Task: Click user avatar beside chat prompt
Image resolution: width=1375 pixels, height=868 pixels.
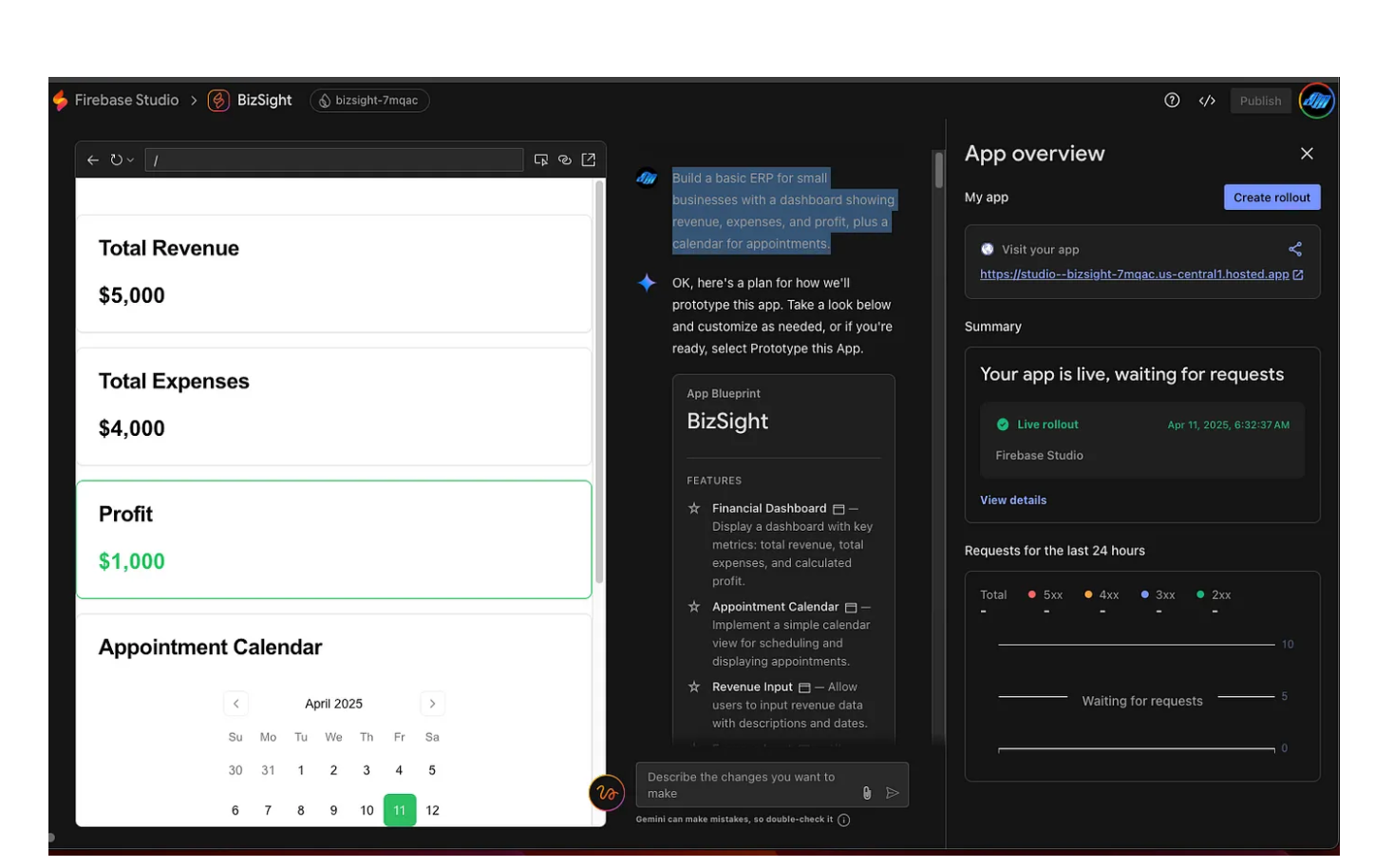Action: coord(647,178)
